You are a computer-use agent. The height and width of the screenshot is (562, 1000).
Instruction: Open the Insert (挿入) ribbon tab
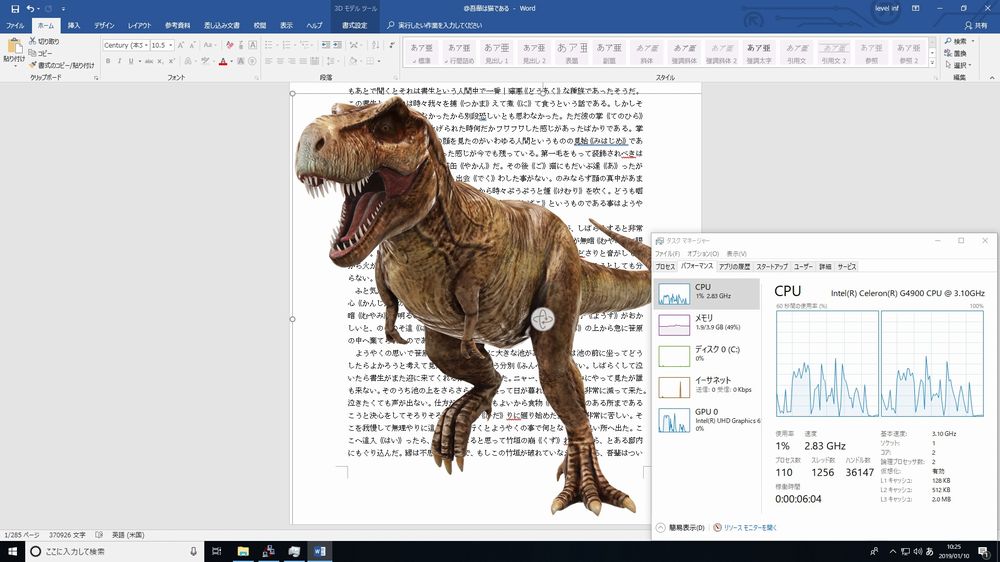[74, 25]
